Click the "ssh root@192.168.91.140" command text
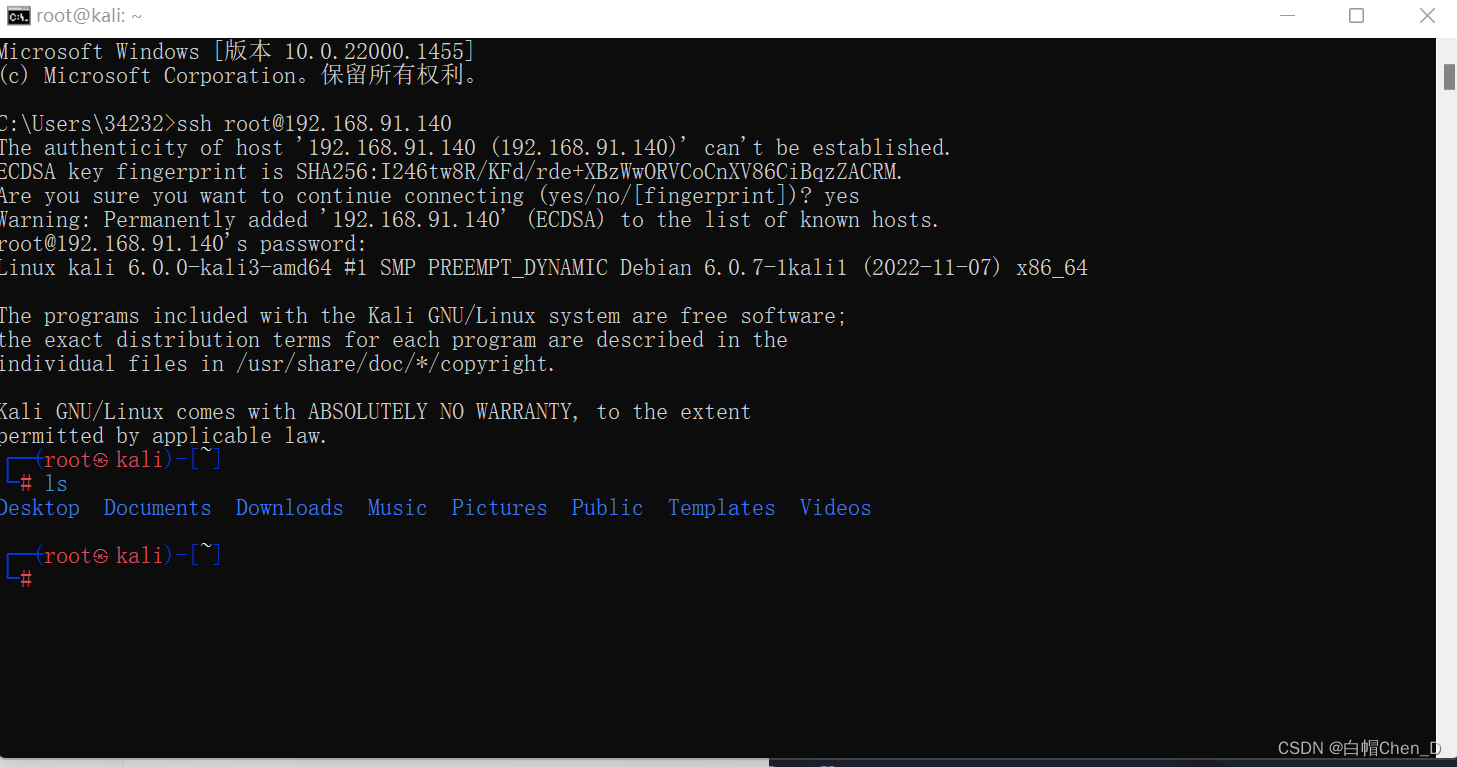The height and width of the screenshot is (767, 1457). (x=313, y=124)
